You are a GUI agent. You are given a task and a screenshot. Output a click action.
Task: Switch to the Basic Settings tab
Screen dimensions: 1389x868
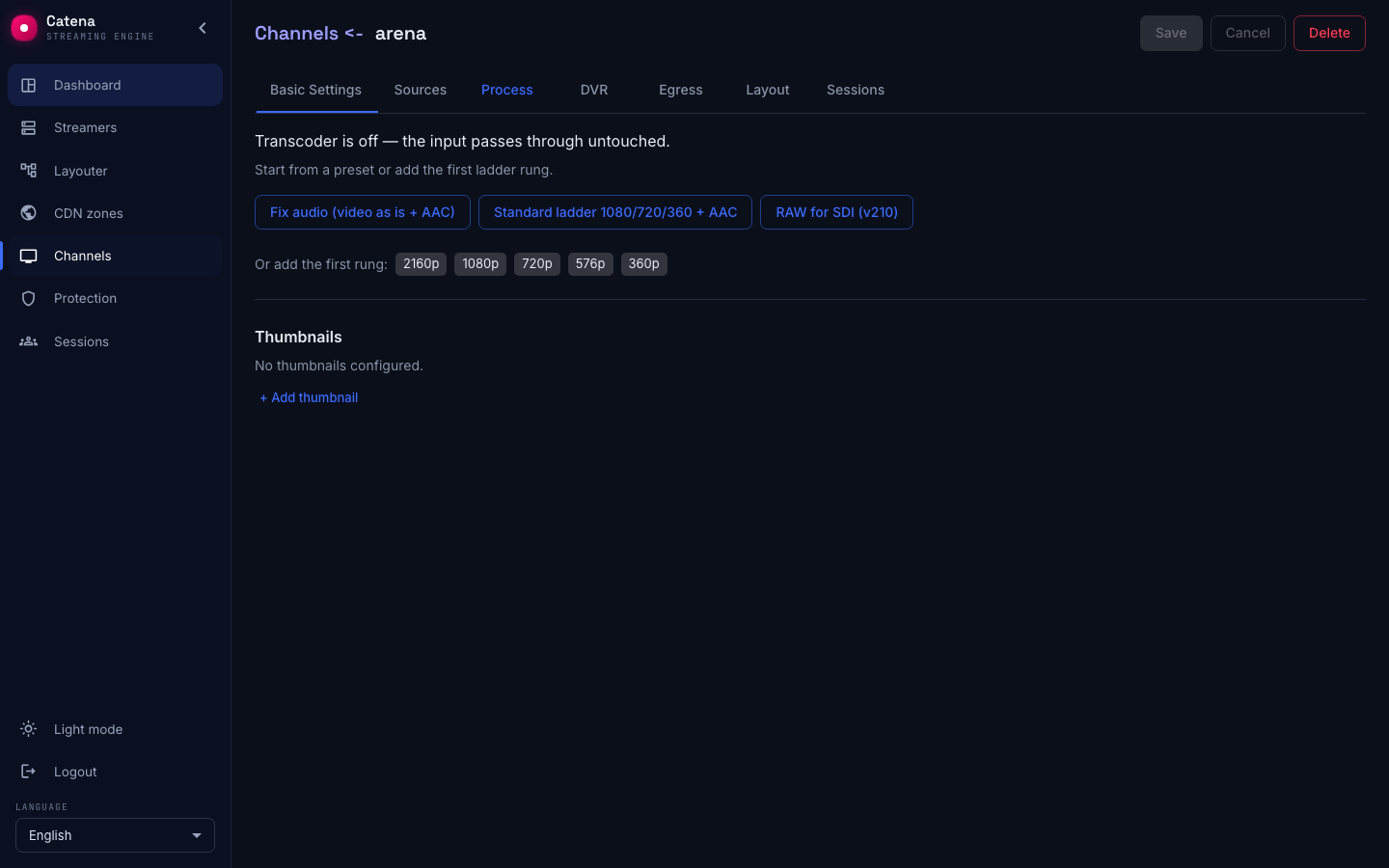point(315,90)
